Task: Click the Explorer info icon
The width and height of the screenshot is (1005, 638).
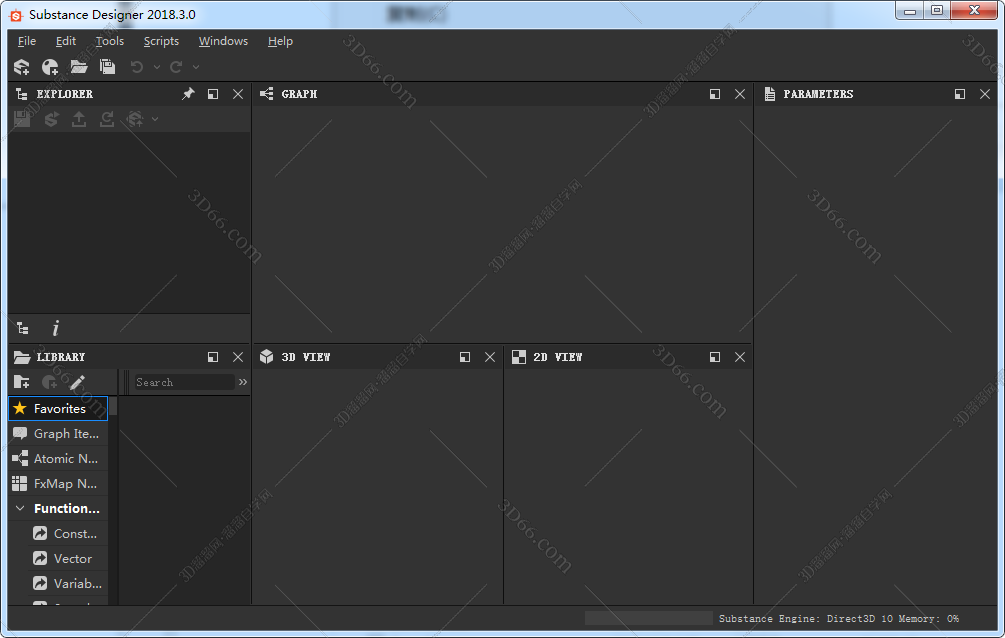Action: [x=56, y=328]
